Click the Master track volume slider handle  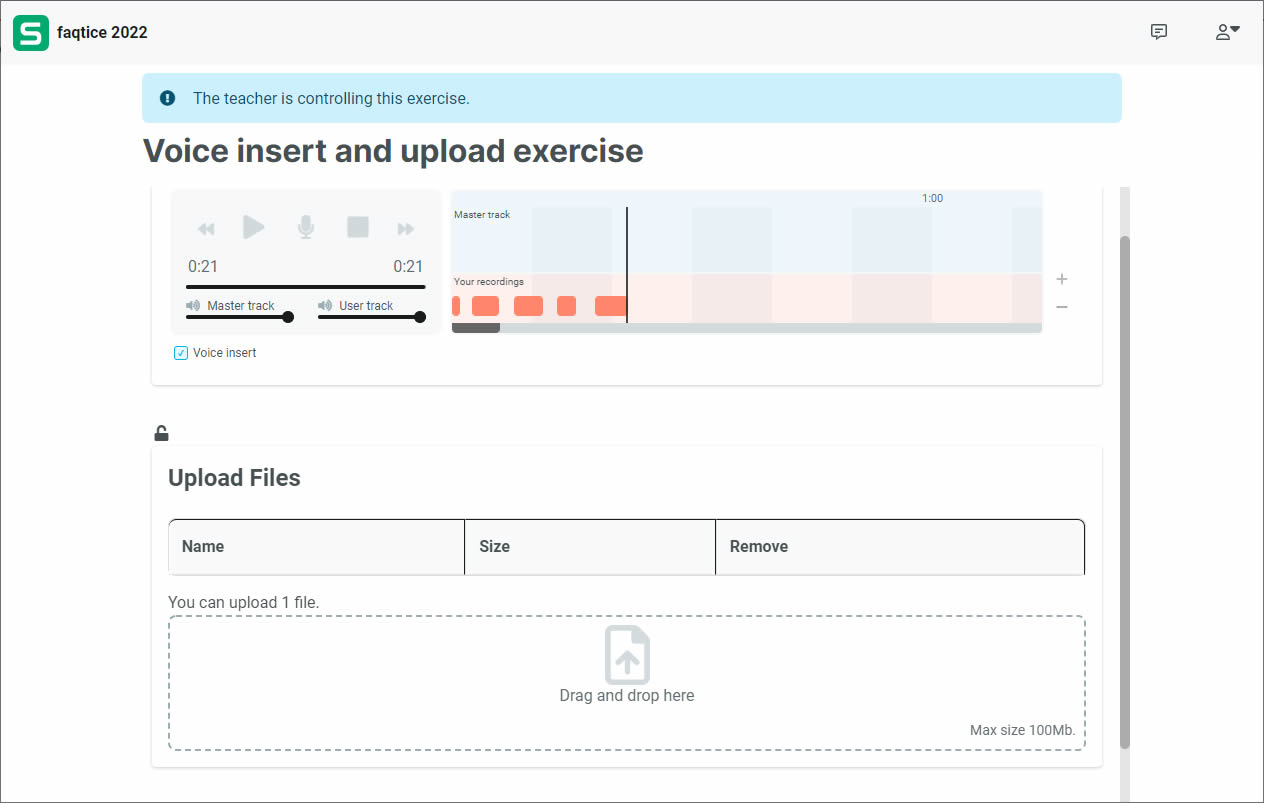point(288,317)
